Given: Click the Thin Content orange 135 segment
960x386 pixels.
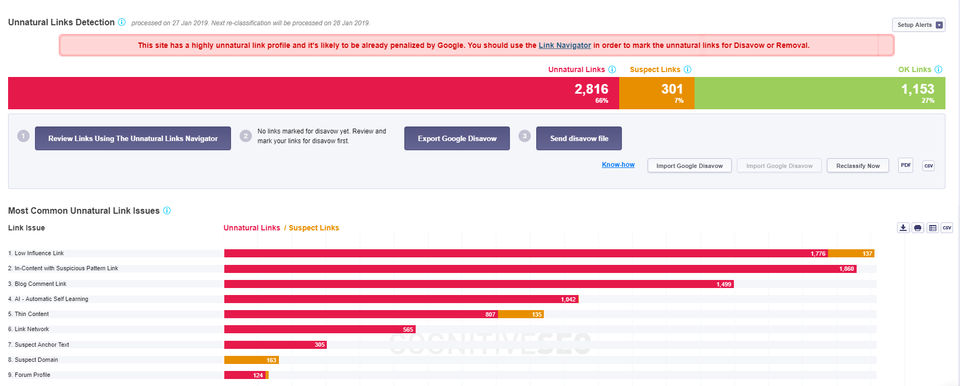Looking at the screenshot, I should tap(521, 314).
